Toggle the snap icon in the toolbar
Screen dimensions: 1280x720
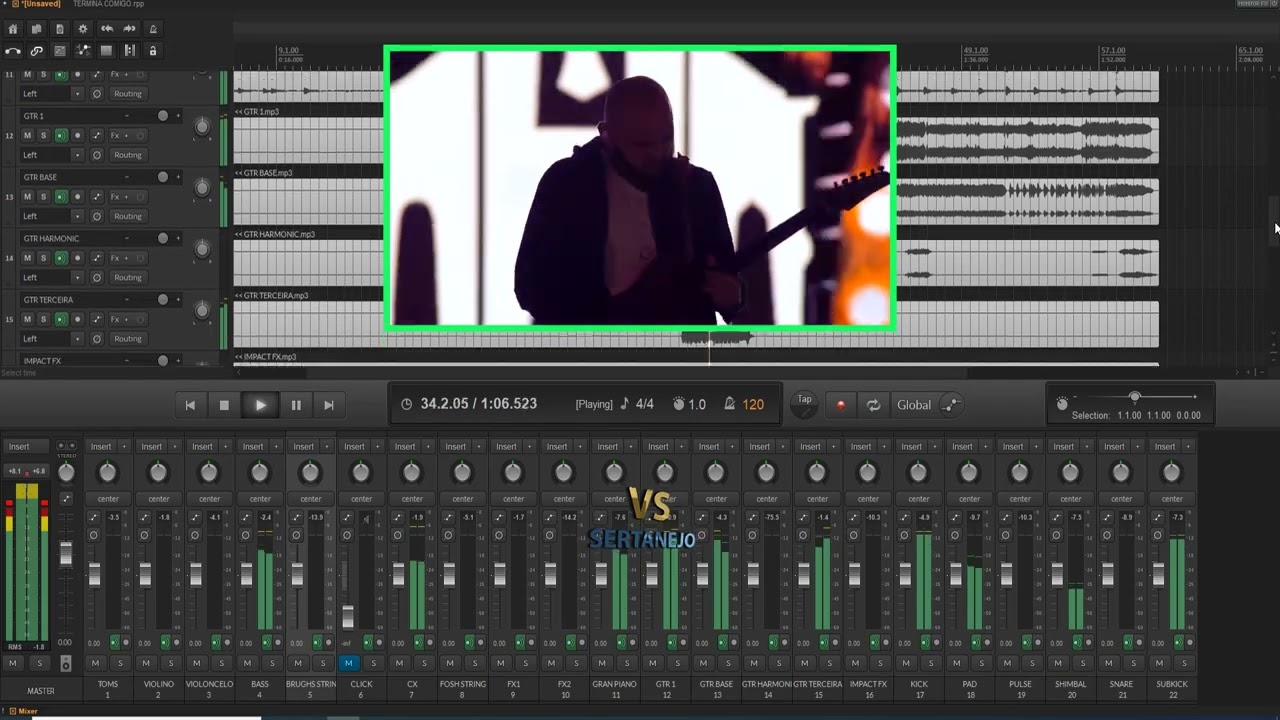(129, 51)
